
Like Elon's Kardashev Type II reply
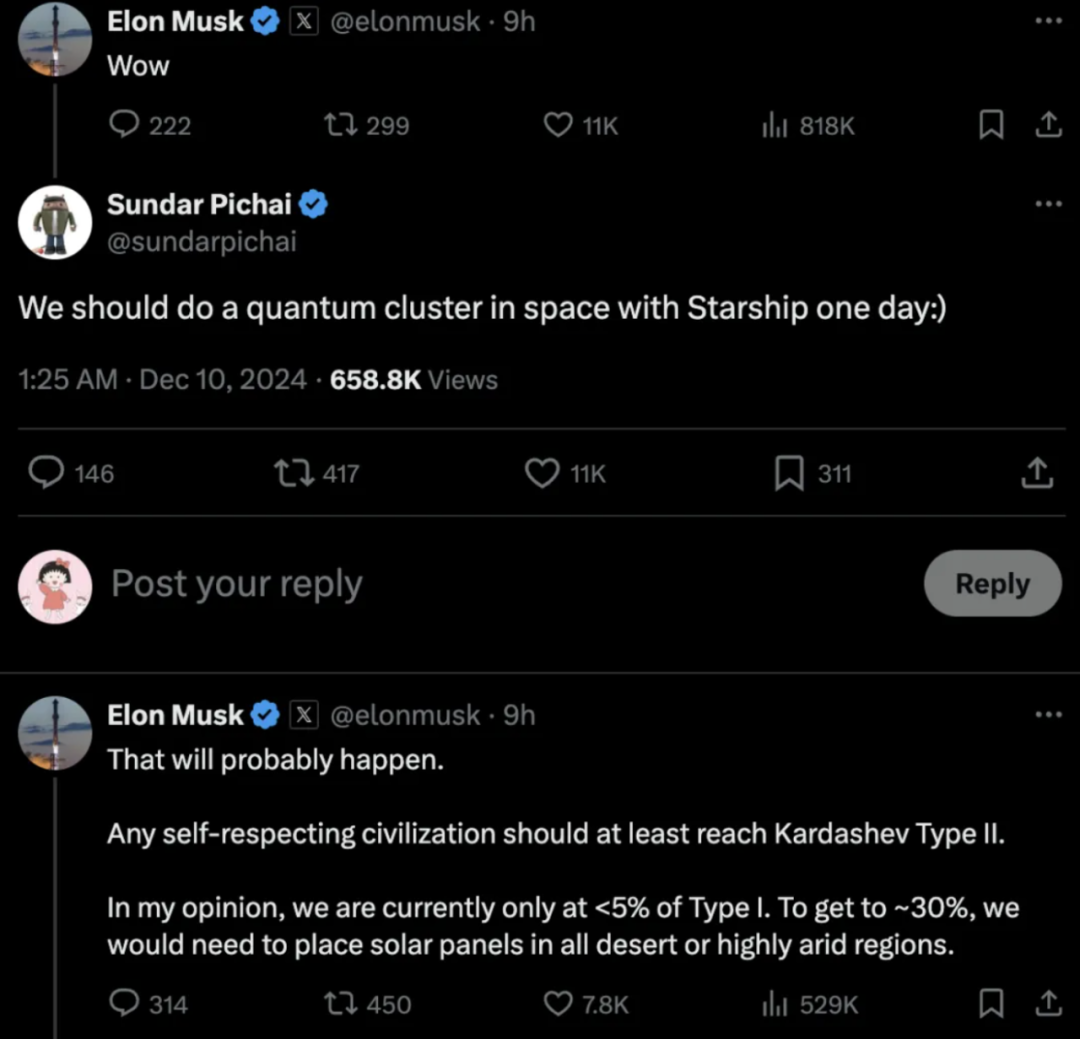tap(557, 1003)
